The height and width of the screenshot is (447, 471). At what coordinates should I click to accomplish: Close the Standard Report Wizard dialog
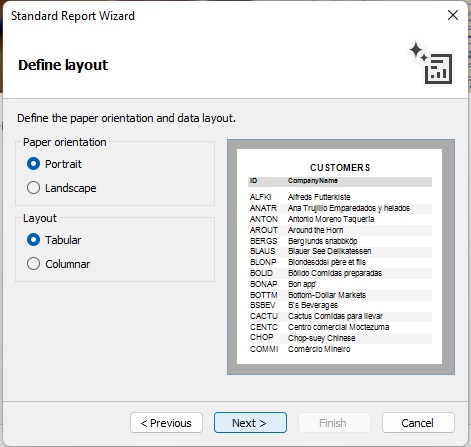[453, 15]
